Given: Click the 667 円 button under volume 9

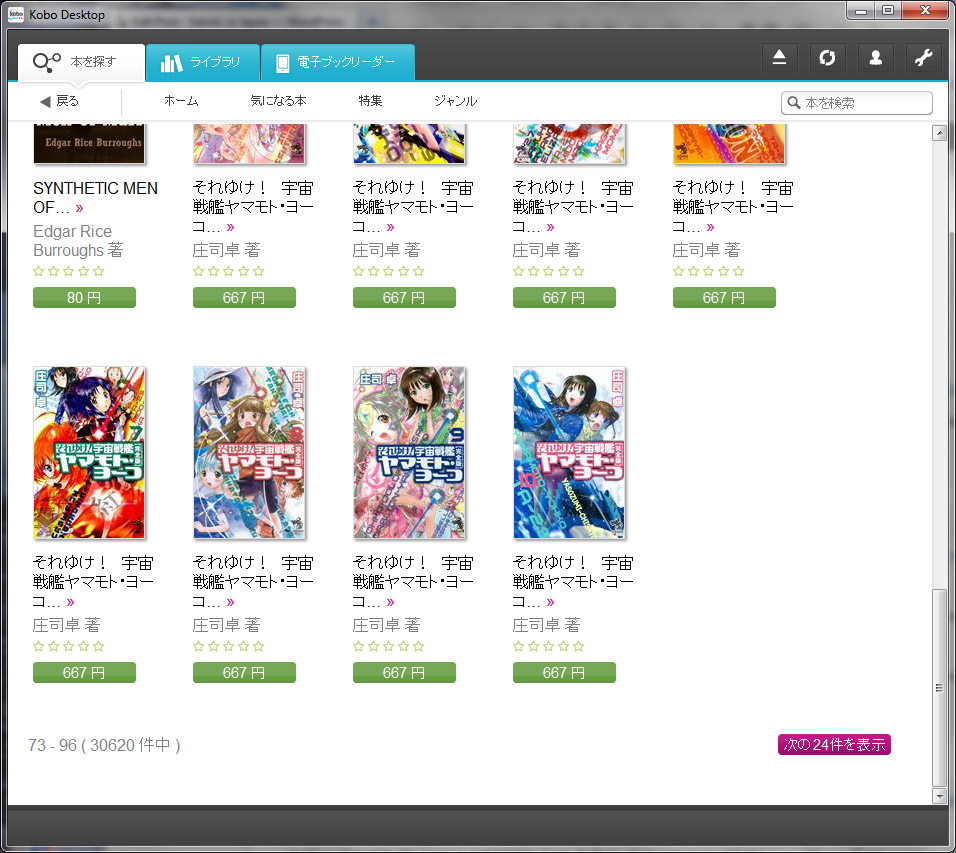Looking at the screenshot, I should tap(404, 673).
